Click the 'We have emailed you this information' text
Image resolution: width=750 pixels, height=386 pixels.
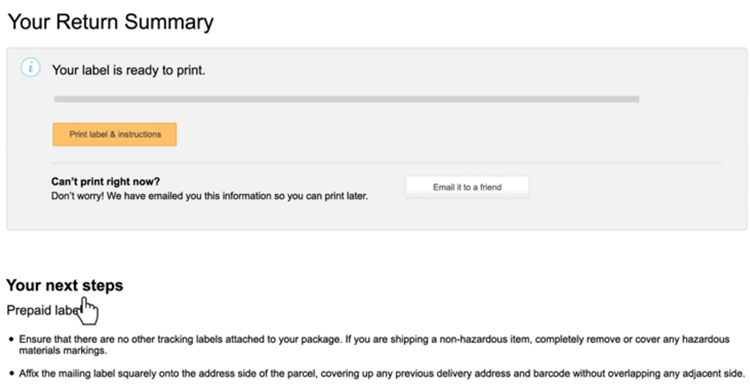[189, 196]
